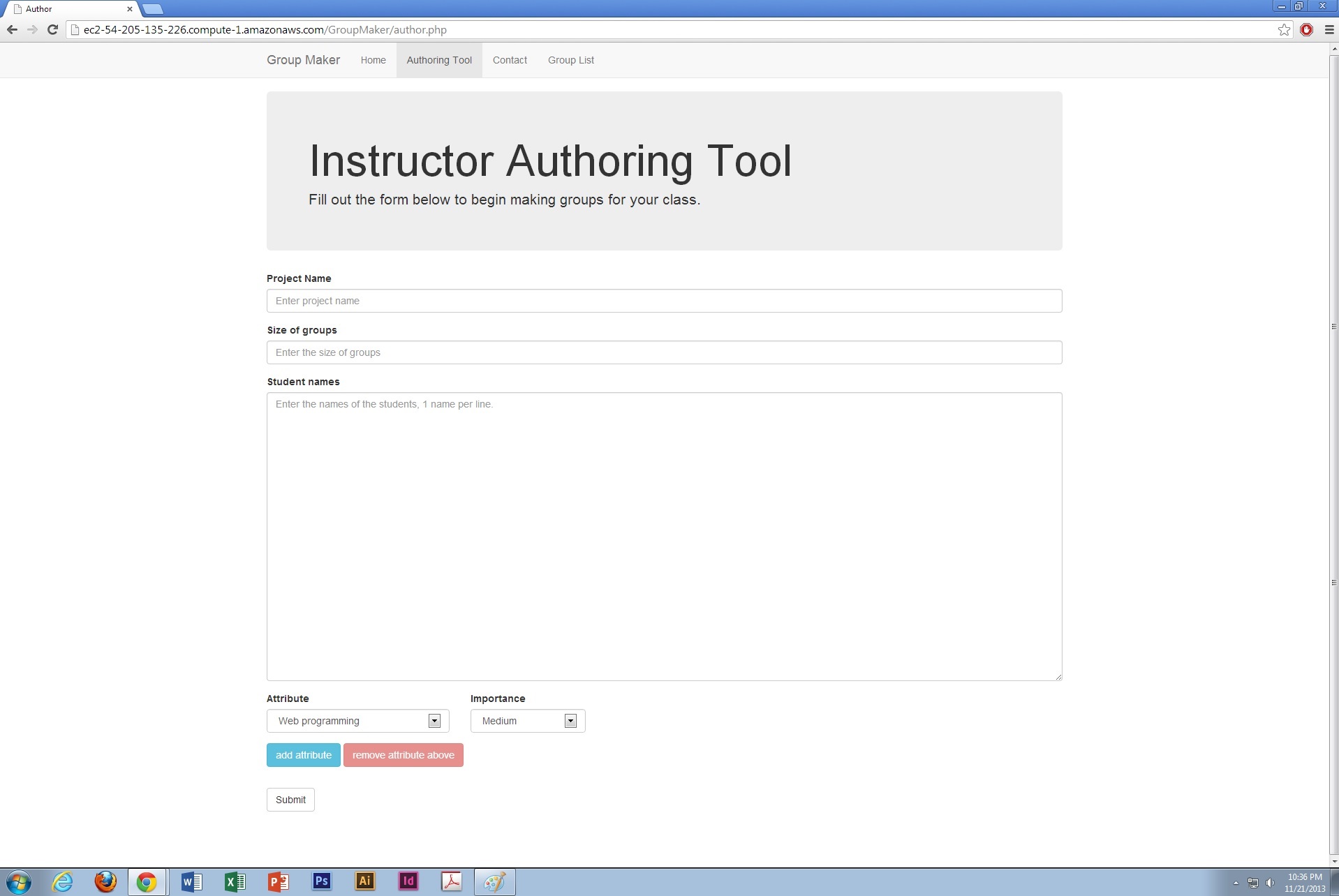Screen dimensions: 1339x896
Task: Open Excel from the taskbar
Action: 235,882
